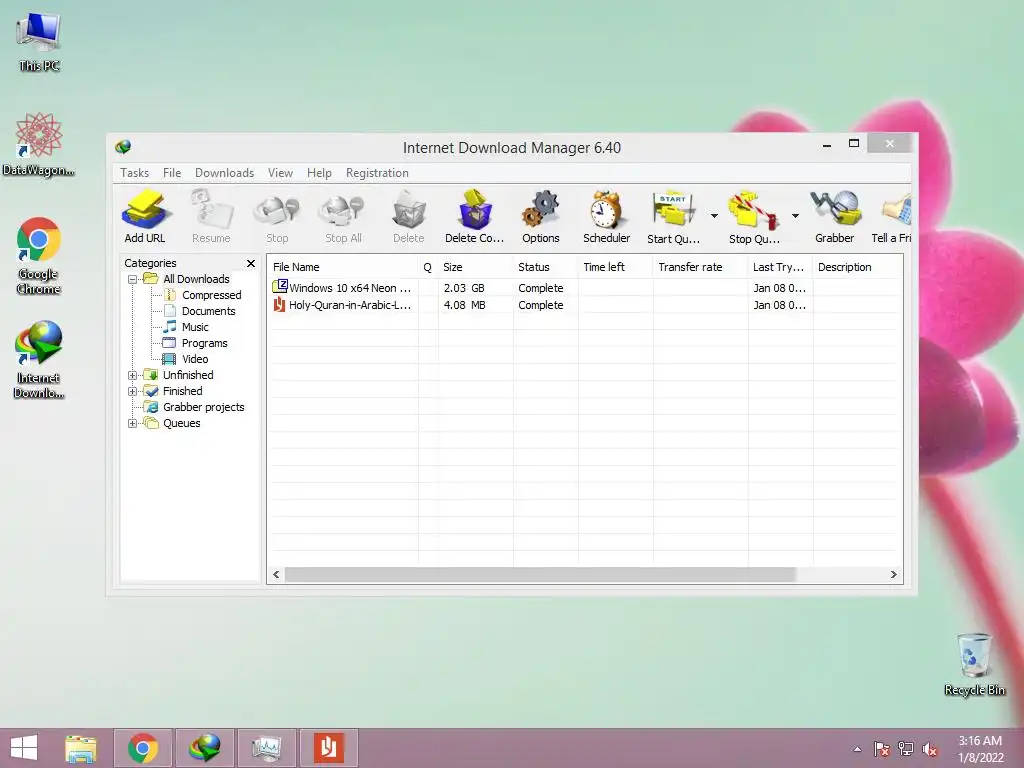This screenshot has width=1024, height=768.
Task: Click the Stop toolbar icon
Action: [277, 217]
